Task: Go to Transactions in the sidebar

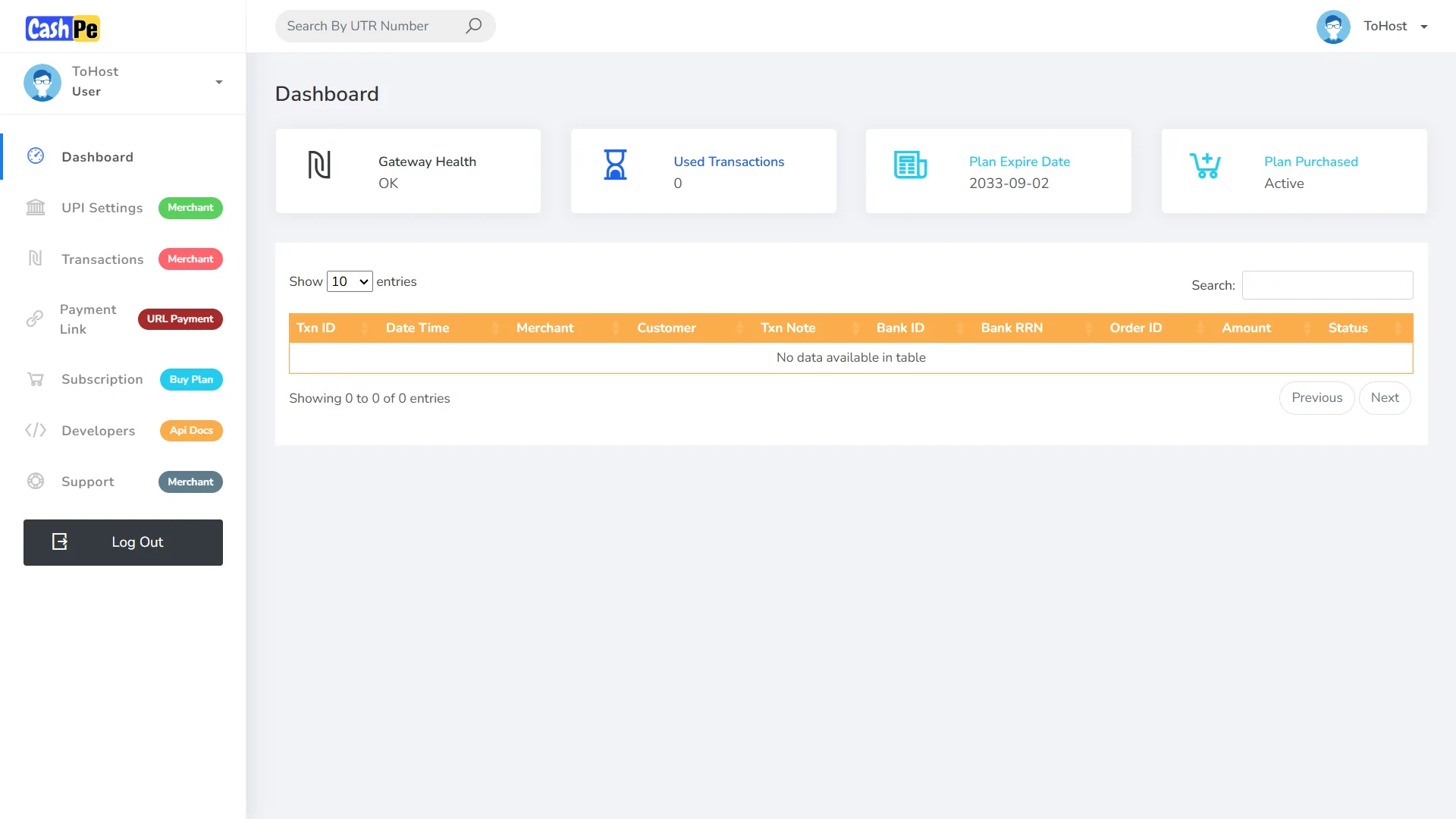Action: (x=102, y=259)
